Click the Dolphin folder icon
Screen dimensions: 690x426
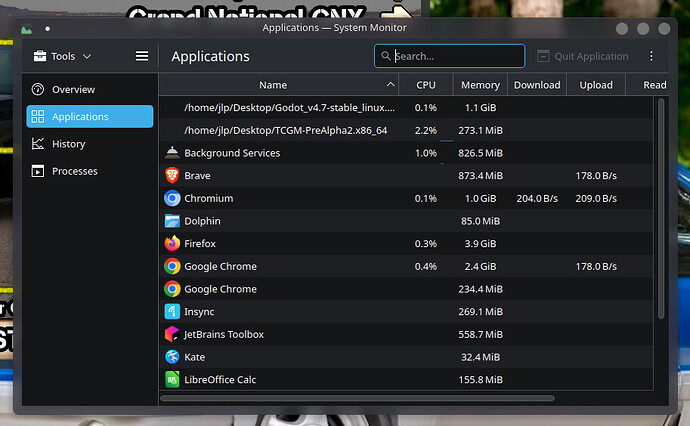pyautogui.click(x=172, y=221)
